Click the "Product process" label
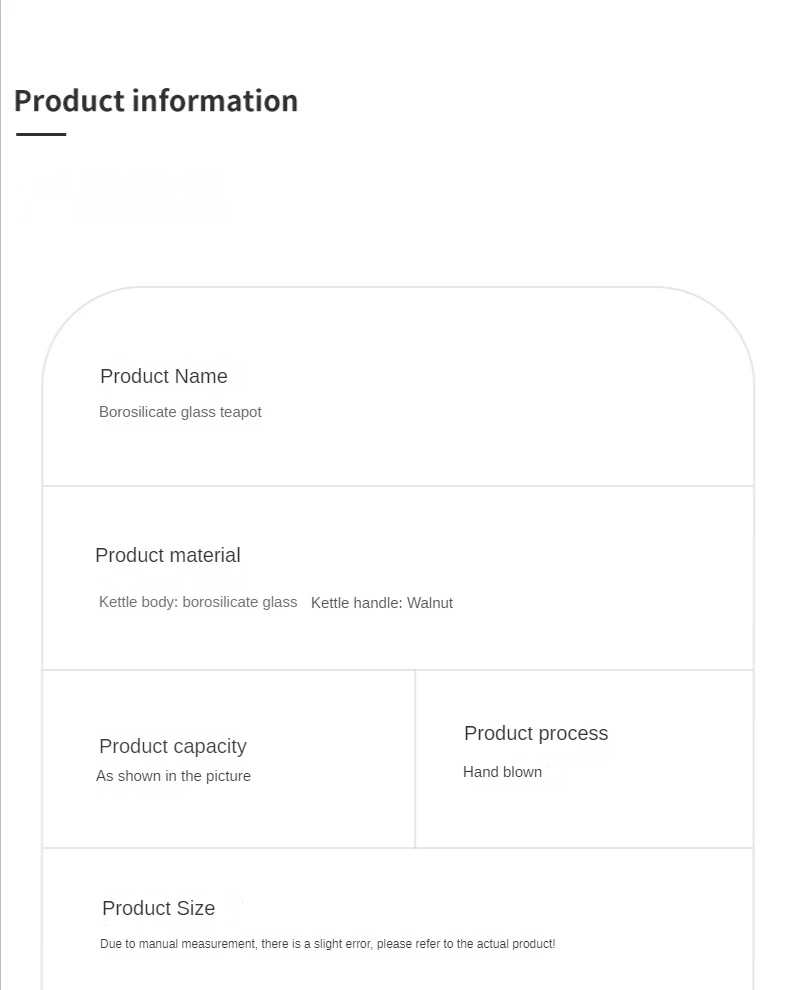 (x=536, y=734)
